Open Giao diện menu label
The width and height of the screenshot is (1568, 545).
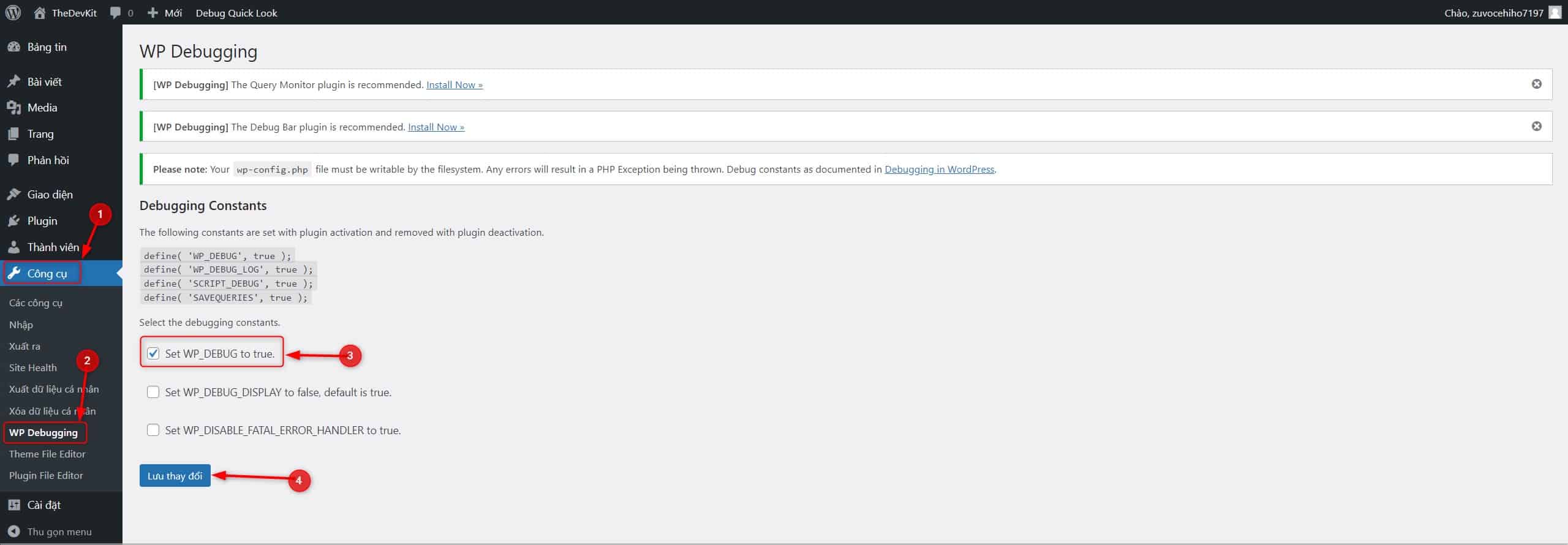50,195
